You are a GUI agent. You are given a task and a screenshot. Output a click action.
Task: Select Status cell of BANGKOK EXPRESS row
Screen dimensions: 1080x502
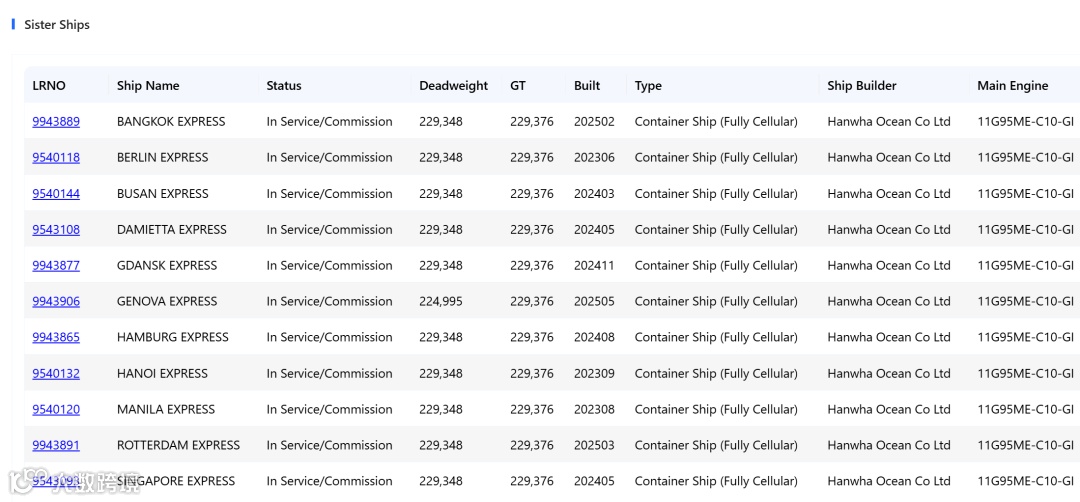329,122
